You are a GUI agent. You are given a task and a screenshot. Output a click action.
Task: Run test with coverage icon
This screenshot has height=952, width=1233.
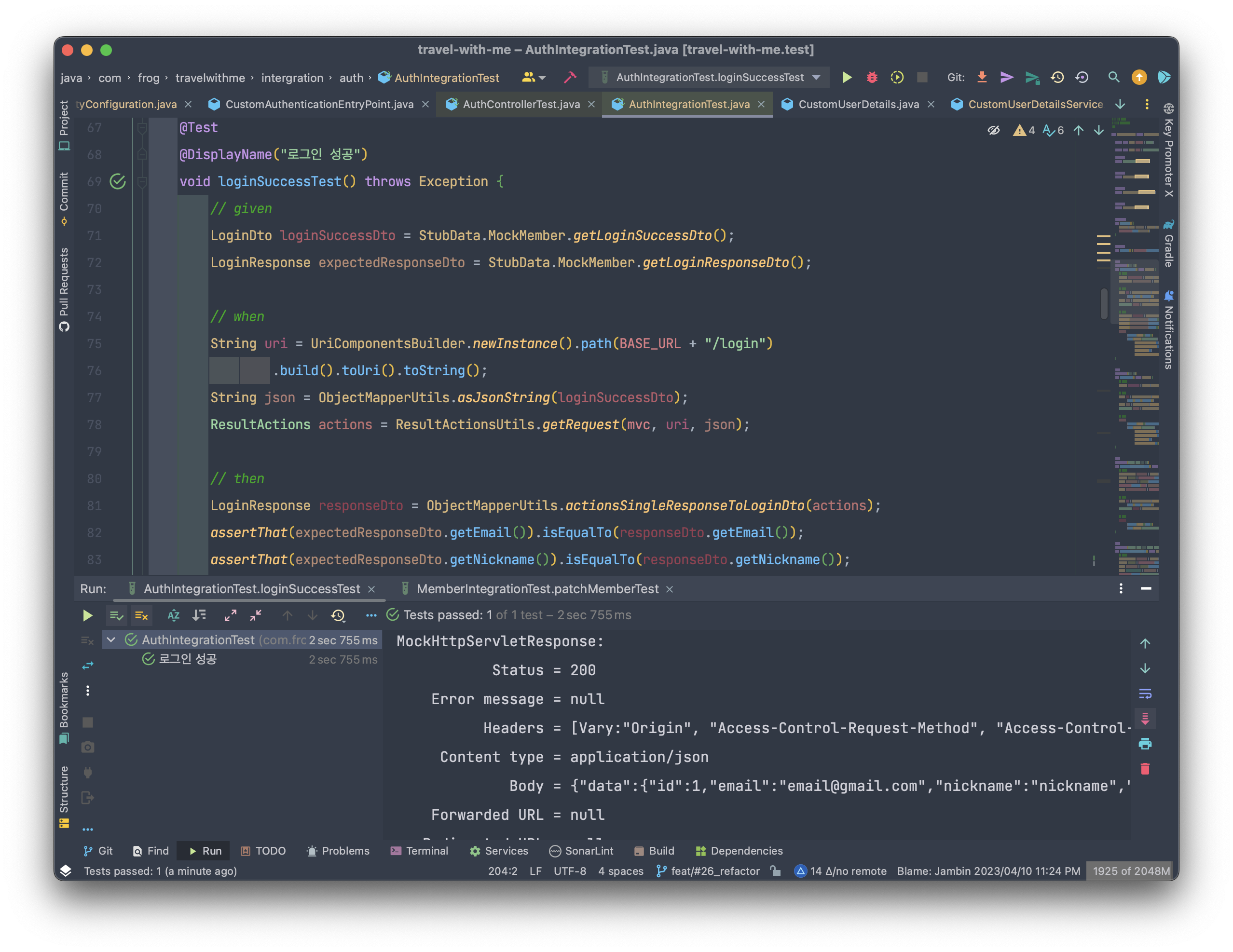click(896, 77)
